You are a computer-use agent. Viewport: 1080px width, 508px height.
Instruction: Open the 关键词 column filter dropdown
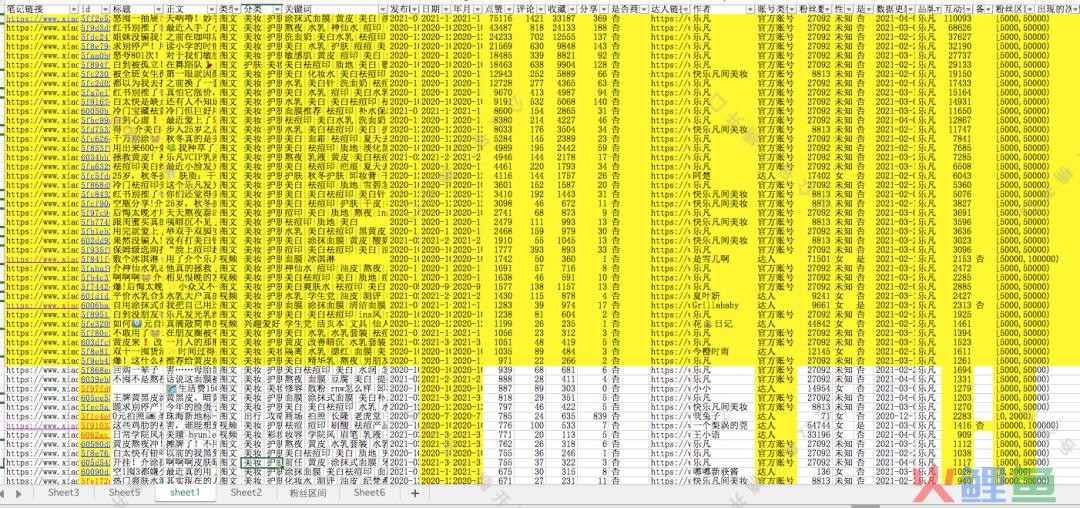[x=382, y=10]
